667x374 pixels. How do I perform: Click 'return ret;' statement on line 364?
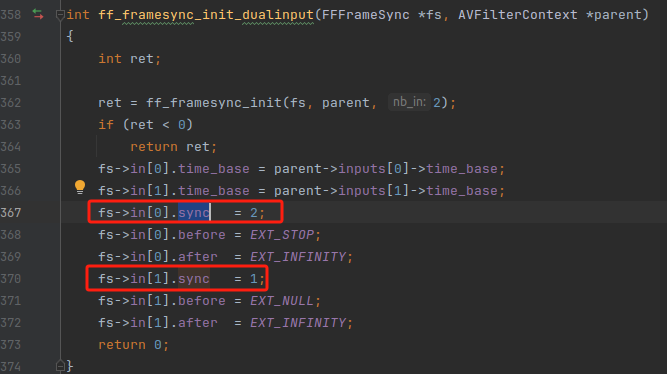point(173,147)
